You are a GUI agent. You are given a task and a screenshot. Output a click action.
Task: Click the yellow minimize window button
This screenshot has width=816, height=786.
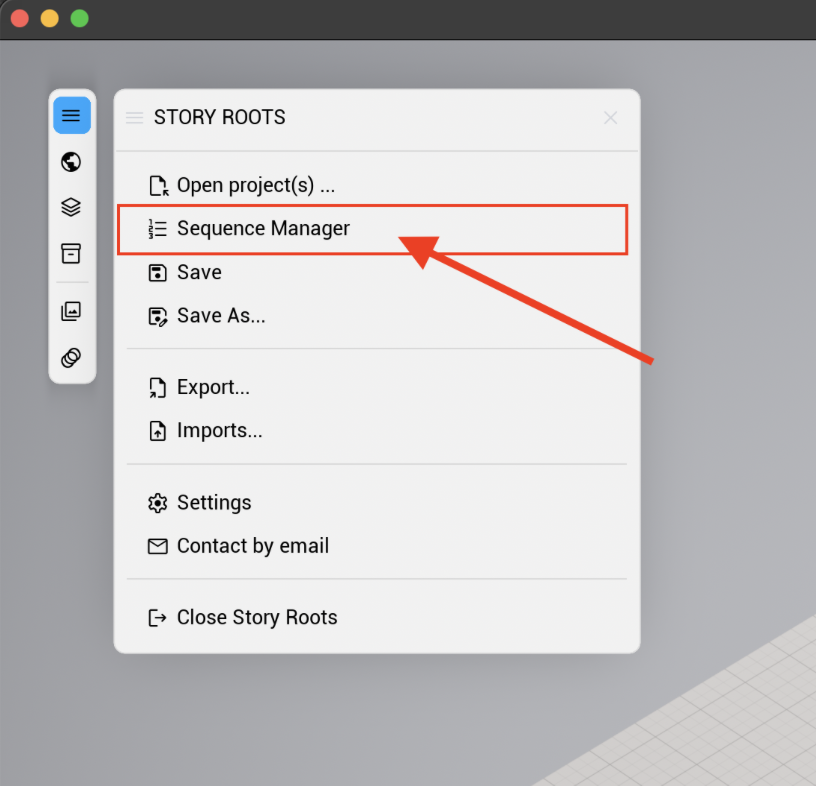(x=49, y=19)
